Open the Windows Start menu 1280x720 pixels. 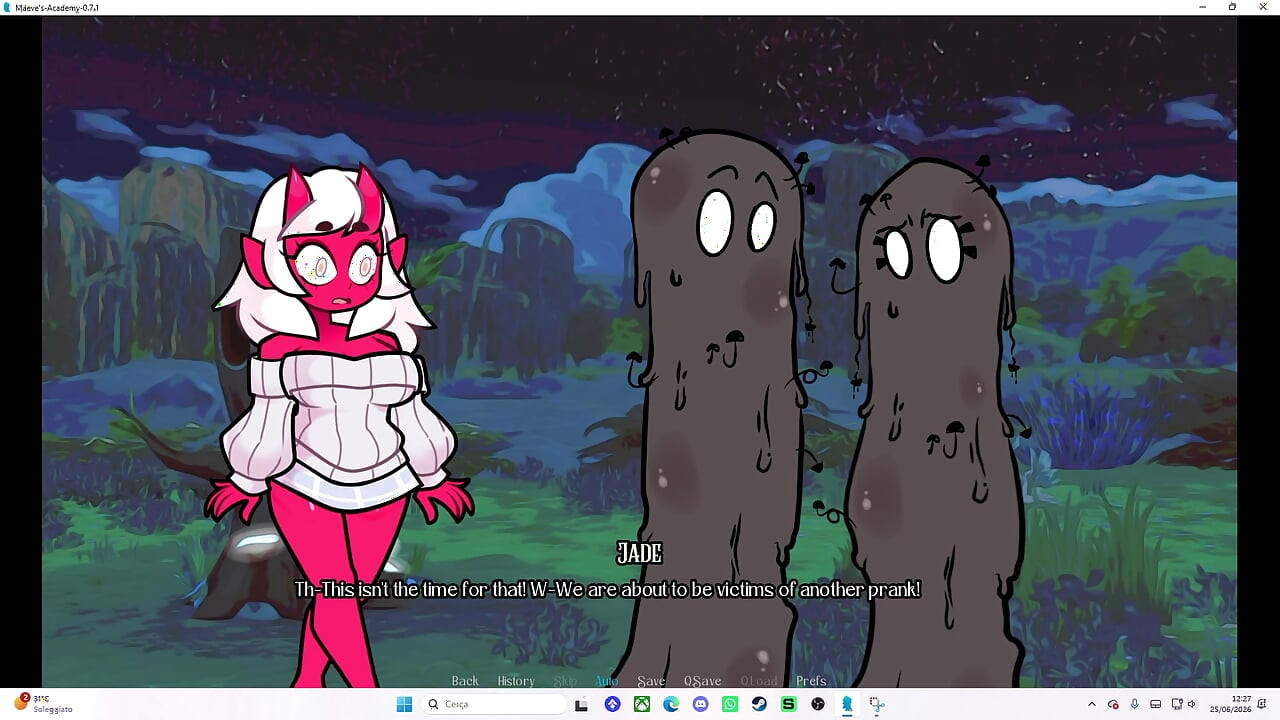pos(404,704)
